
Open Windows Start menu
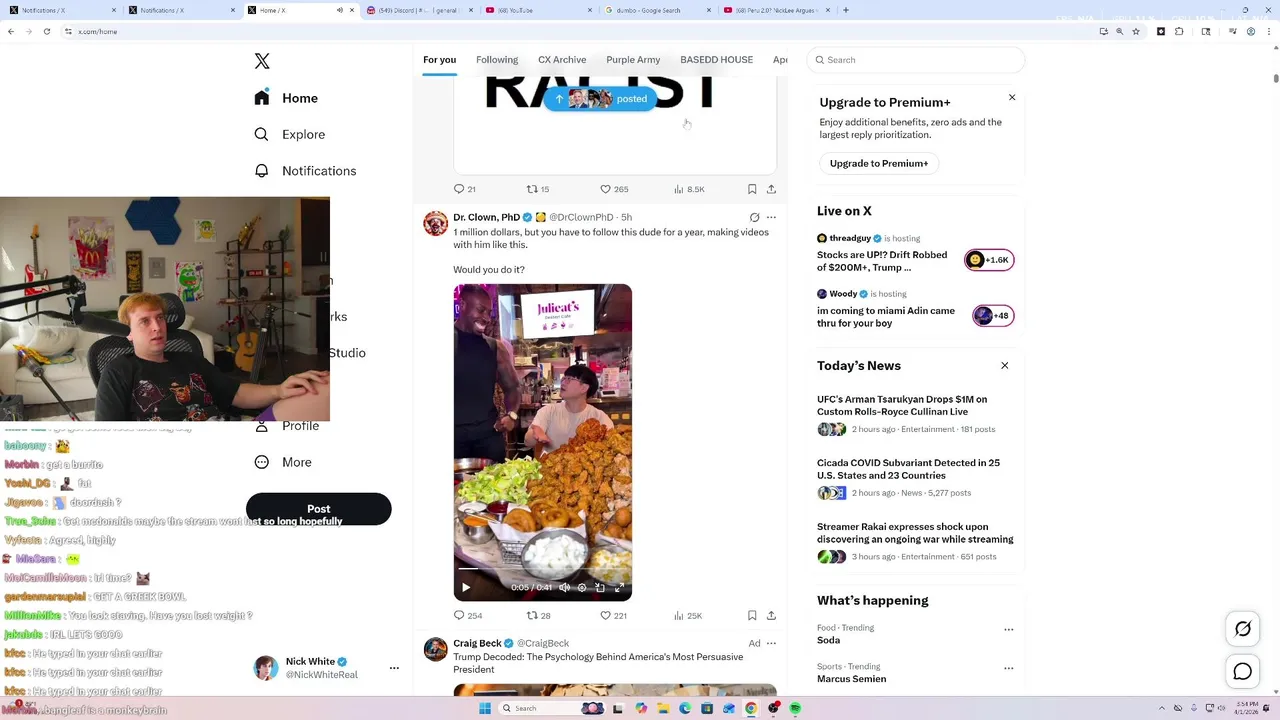coord(484,708)
